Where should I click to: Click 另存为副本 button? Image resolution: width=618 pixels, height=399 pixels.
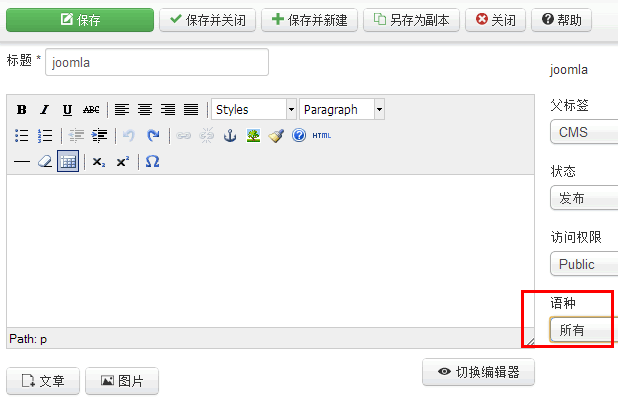[x=411, y=20]
